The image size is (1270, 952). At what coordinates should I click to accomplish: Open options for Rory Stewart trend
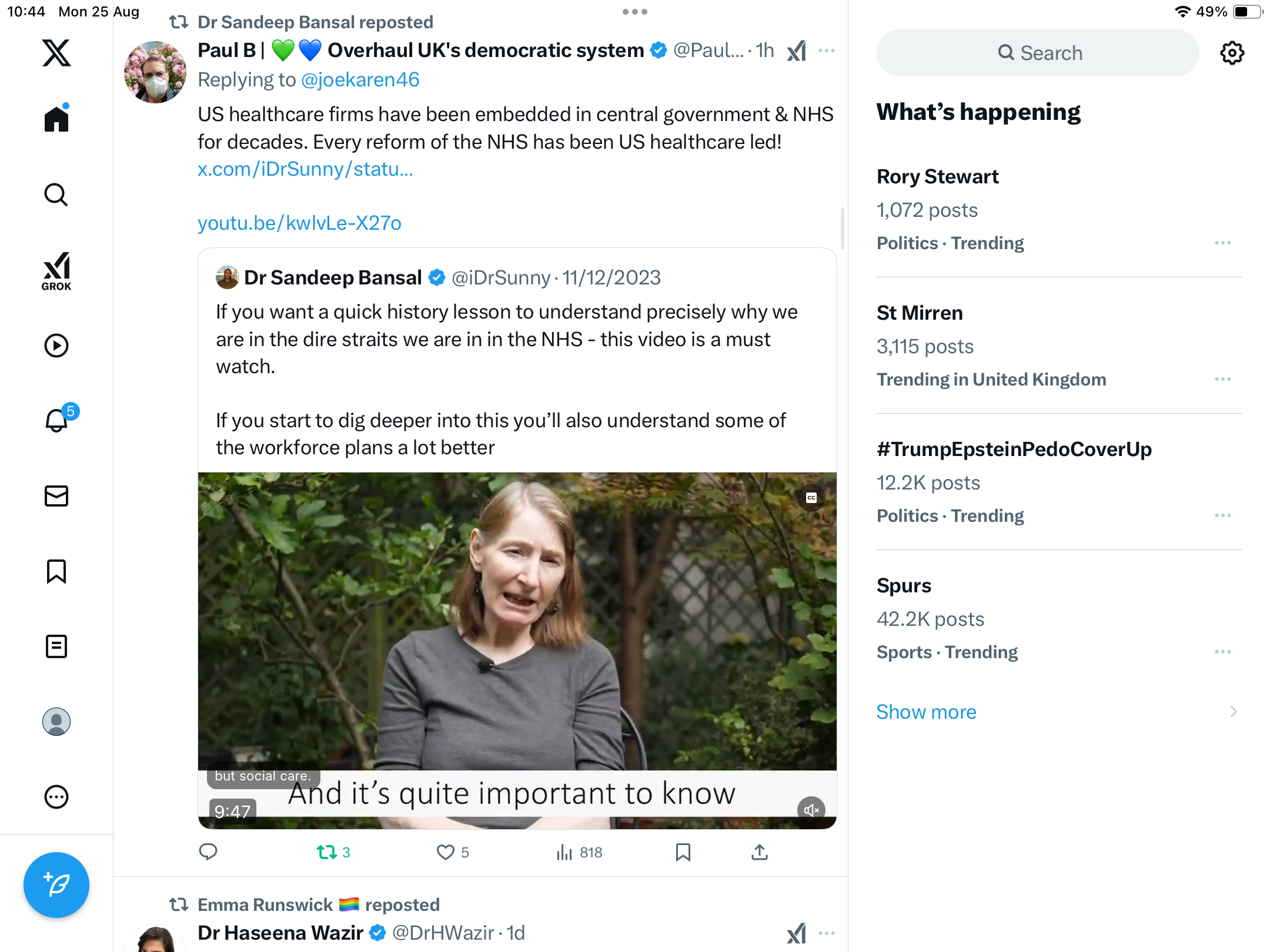pos(1222,243)
